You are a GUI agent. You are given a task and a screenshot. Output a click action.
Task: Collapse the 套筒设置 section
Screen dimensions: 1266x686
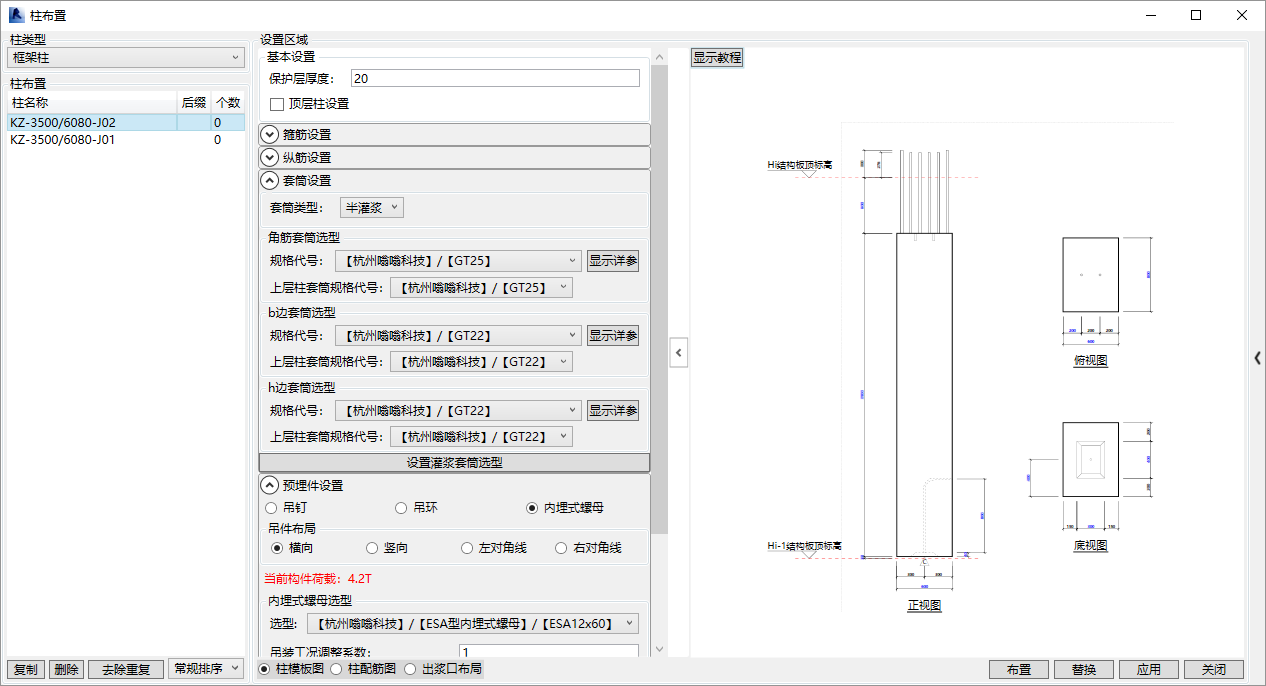coord(269,181)
